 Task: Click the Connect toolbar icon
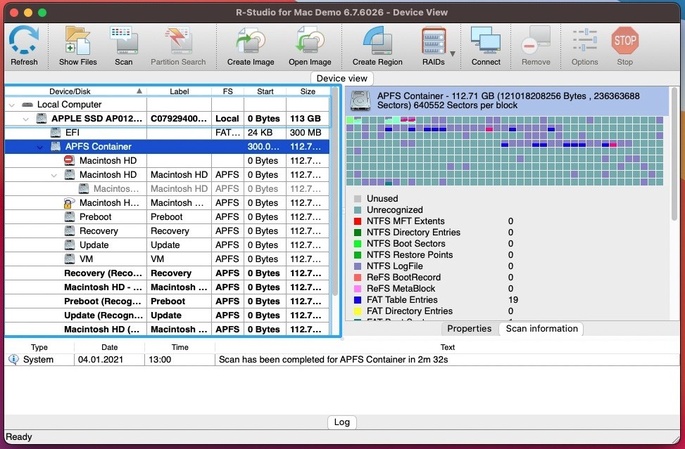(486, 40)
